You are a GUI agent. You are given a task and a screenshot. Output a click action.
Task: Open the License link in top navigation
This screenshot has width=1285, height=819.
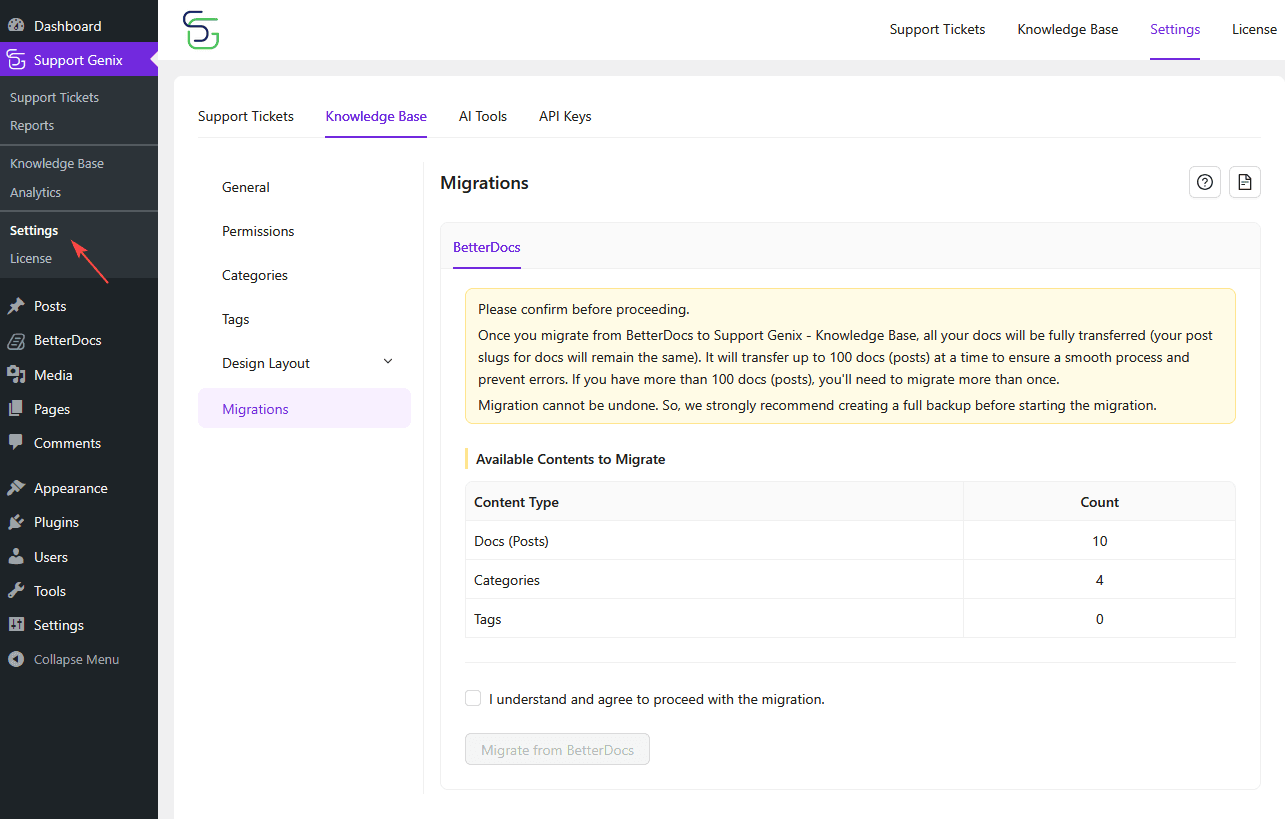(x=1254, y=29)
